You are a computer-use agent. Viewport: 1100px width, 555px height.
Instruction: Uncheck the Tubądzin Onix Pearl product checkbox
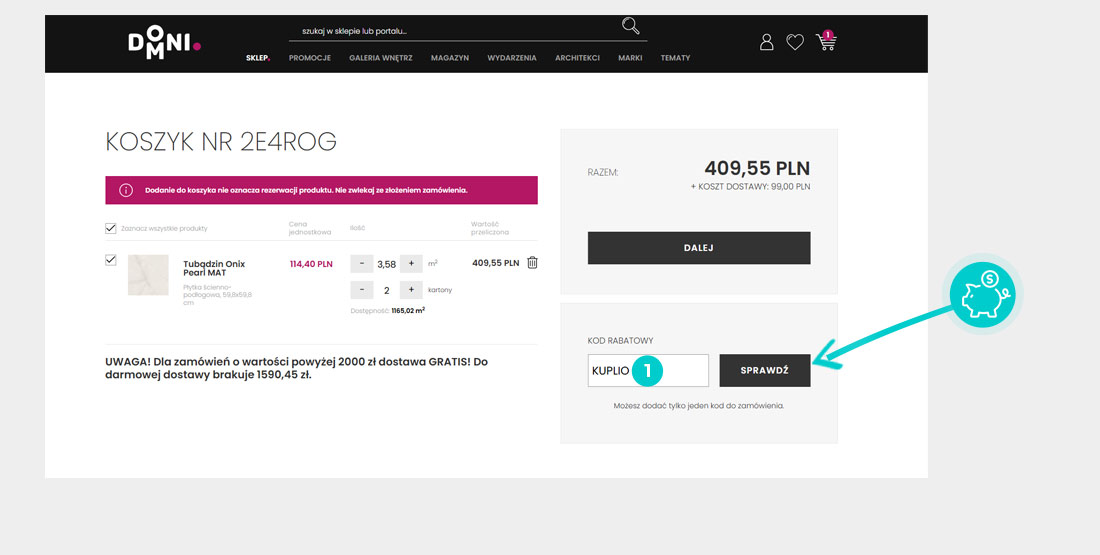[x=111, y=260]
